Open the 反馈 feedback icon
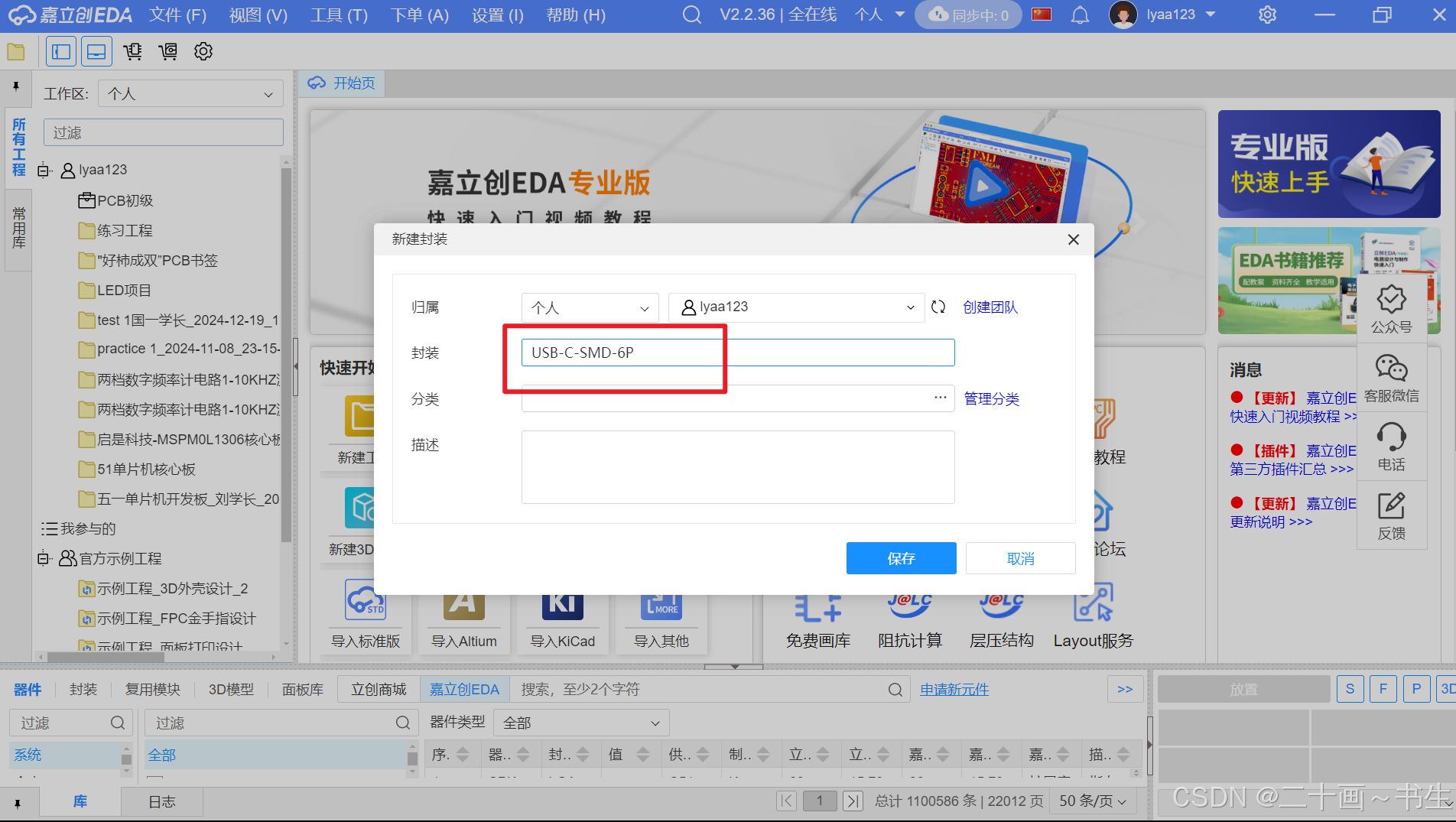The height and width of the screenshot is (822, 1456). (1392, 516)
